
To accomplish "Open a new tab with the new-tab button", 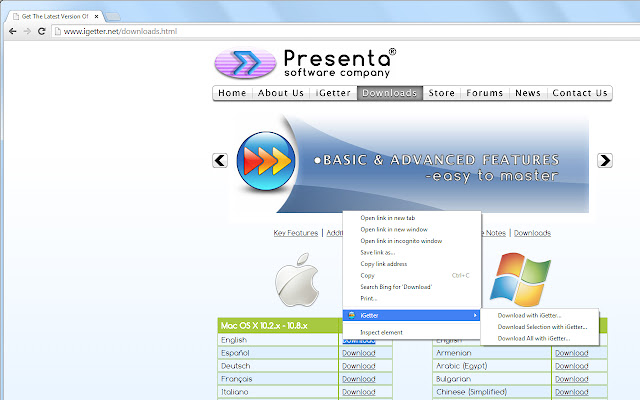I will (x=113, y=17).
